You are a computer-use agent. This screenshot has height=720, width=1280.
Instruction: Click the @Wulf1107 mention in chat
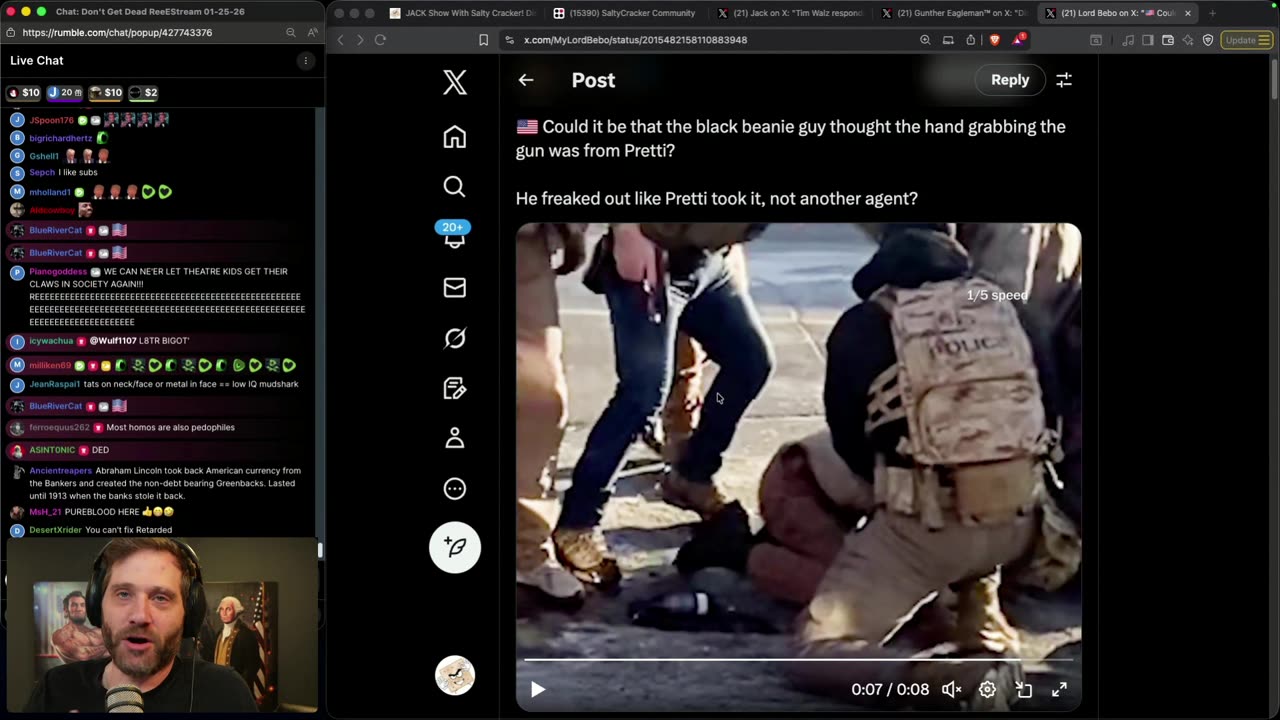click(x=115, y=341)
